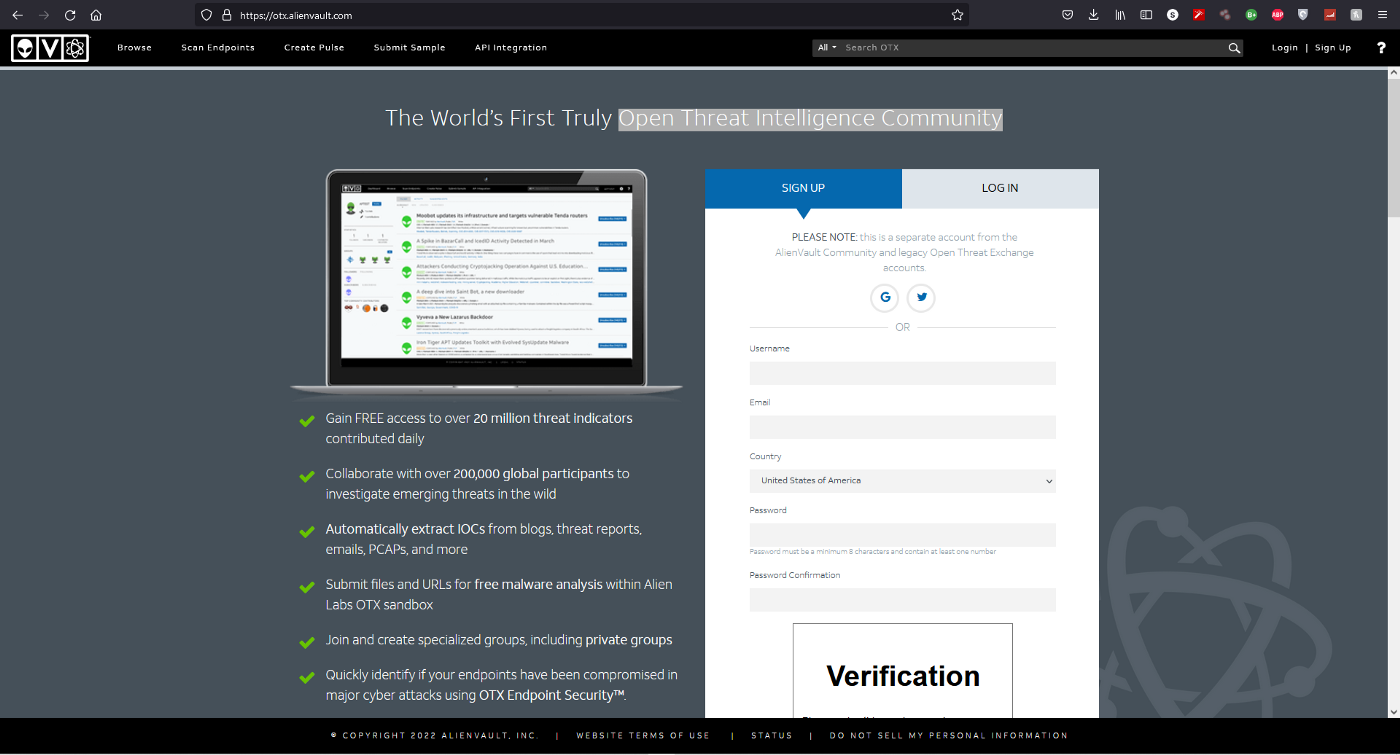
Task: Focus the Search OTX field
Action: tap(1033, 48)
